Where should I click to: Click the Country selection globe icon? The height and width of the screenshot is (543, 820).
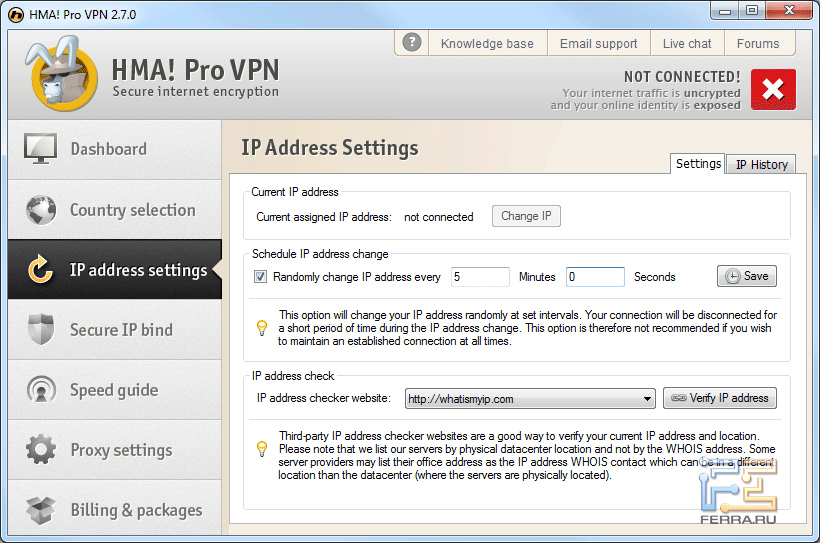(x=42, y=210)
